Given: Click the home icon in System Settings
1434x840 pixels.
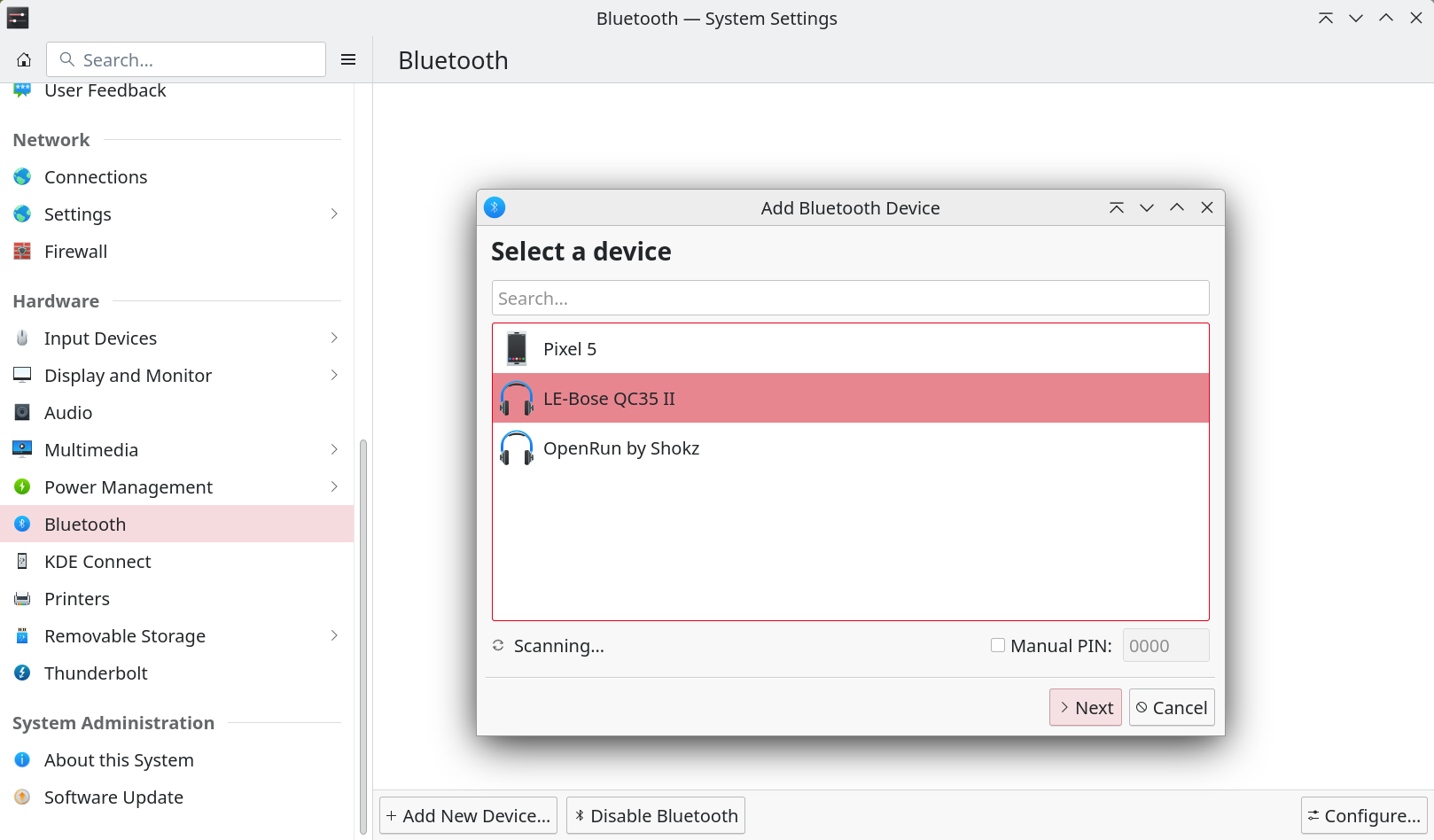Looking at the screenshot, I should click(x=24, y=59).
